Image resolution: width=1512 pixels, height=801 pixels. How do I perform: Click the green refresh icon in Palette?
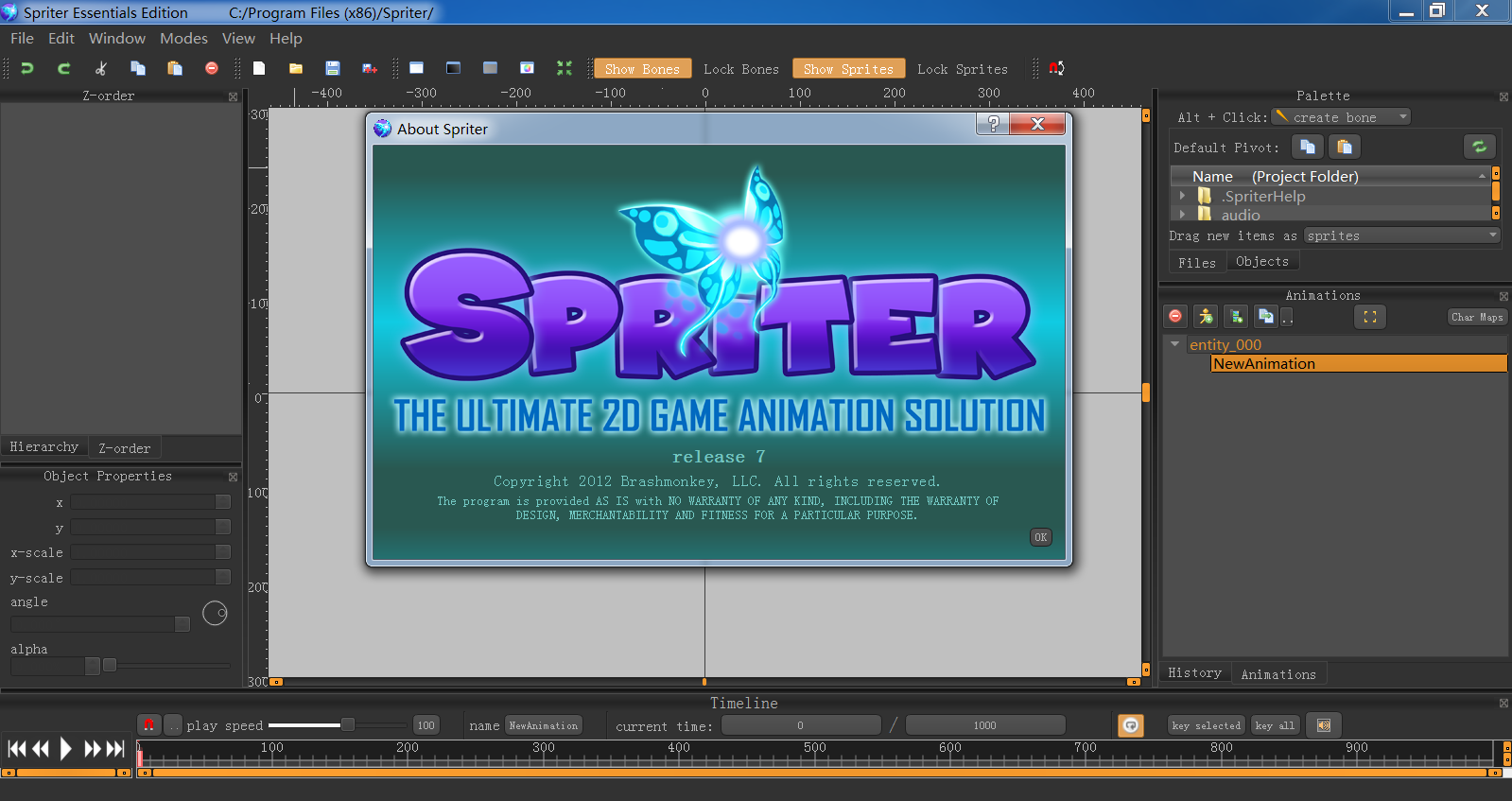(x=1479, y=147)
